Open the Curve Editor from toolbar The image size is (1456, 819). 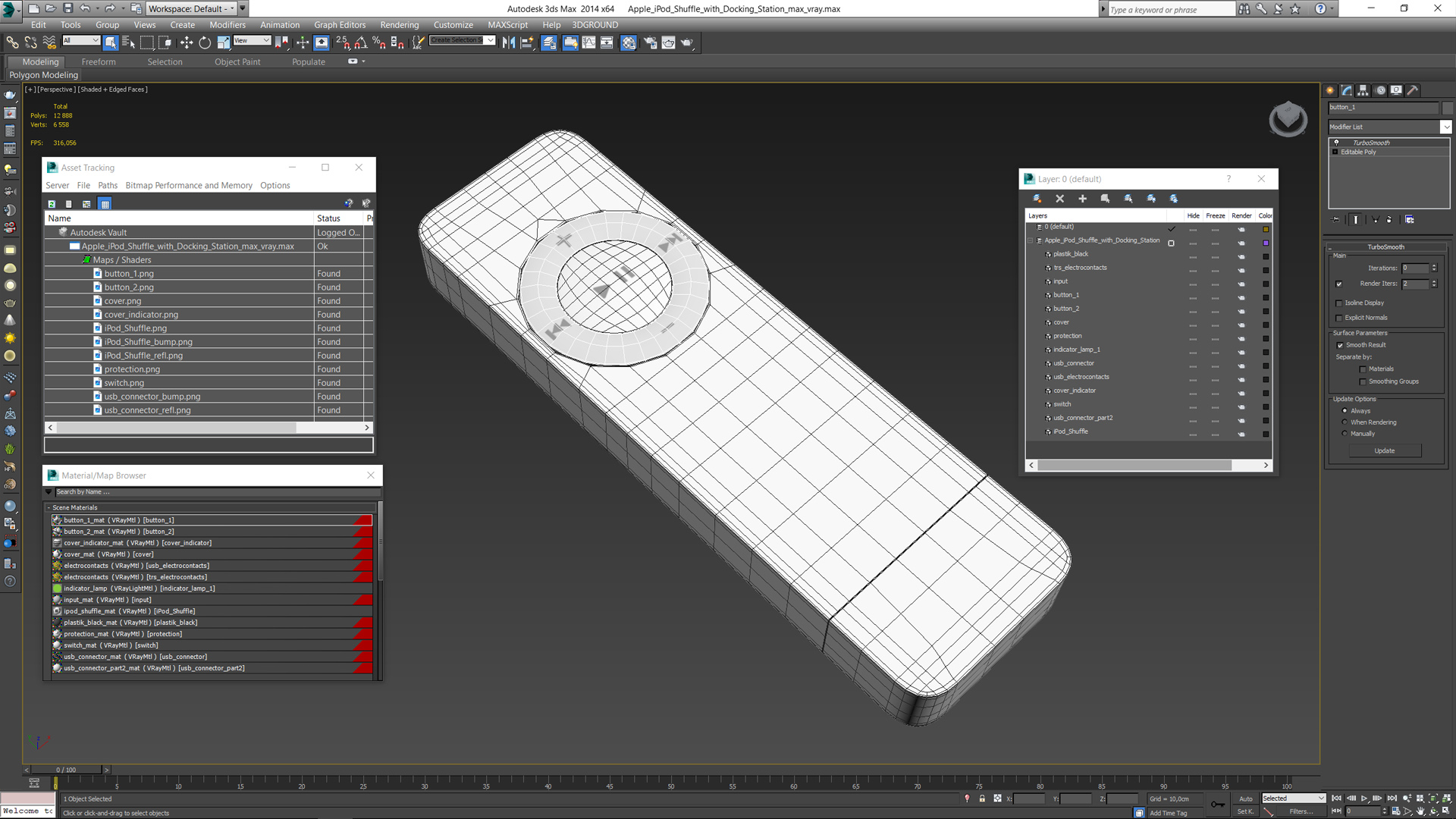[x=589, y=42]
